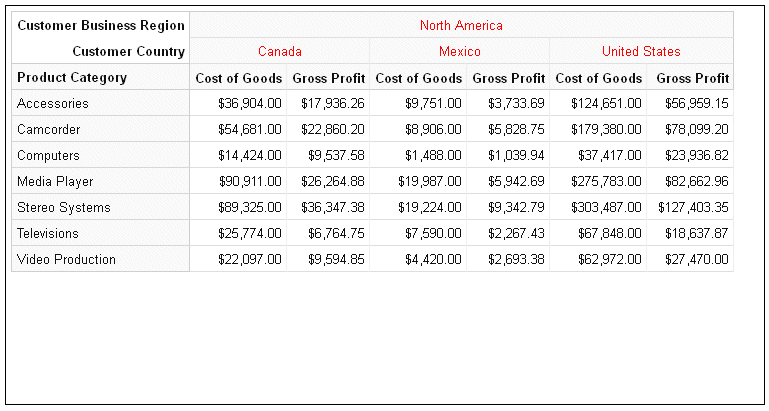
Task: Select the Camcorder row label
Action: tap(48, 129)
